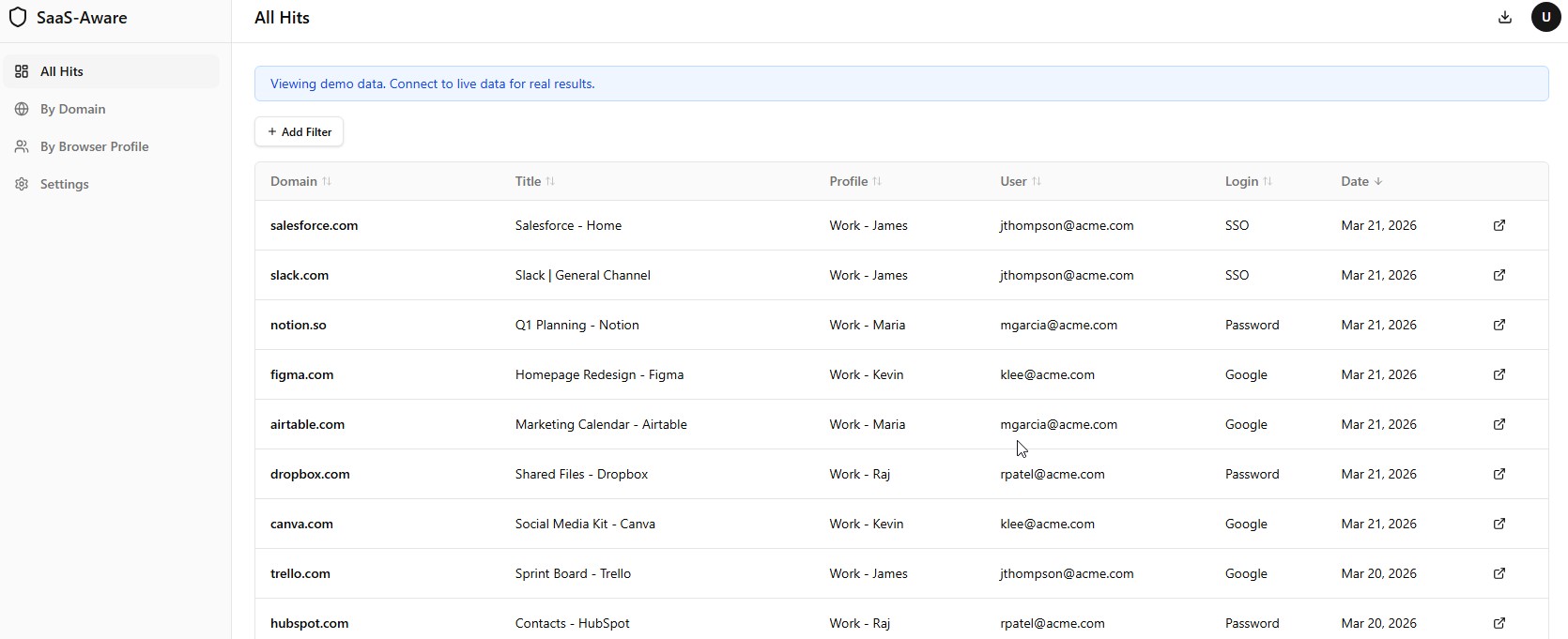The height and width of the screenshot is (639, 1568).
Task: Open the user avatar menu
Action: coord(1545,18)
